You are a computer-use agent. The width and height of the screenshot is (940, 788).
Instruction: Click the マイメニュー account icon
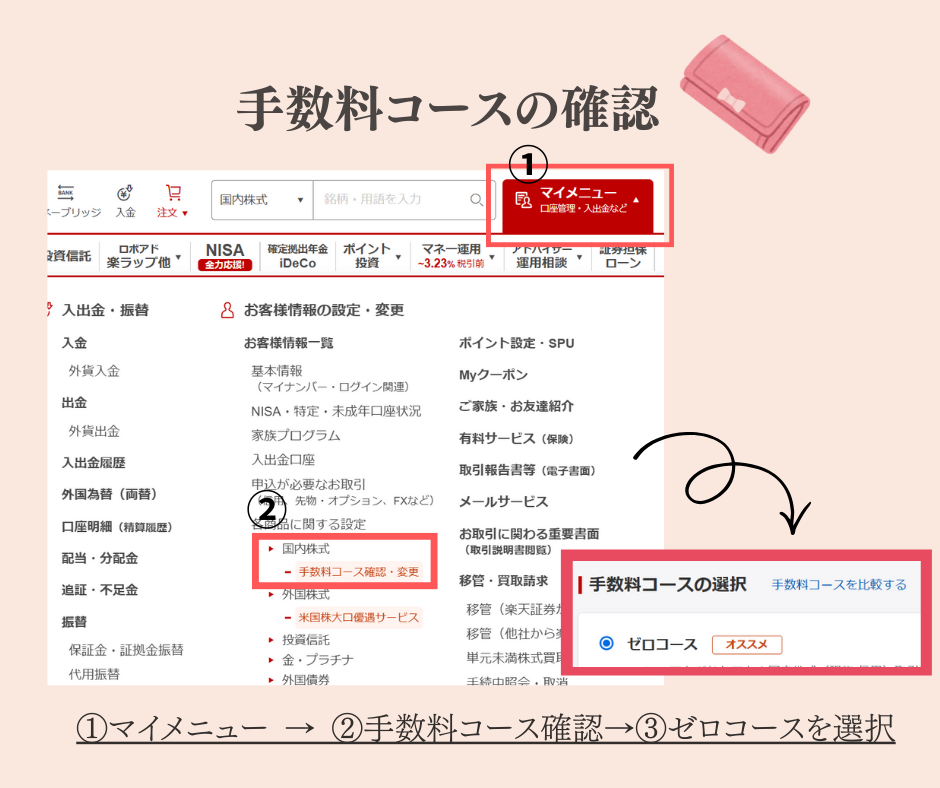pyautogui.click(x=522, y=200)
